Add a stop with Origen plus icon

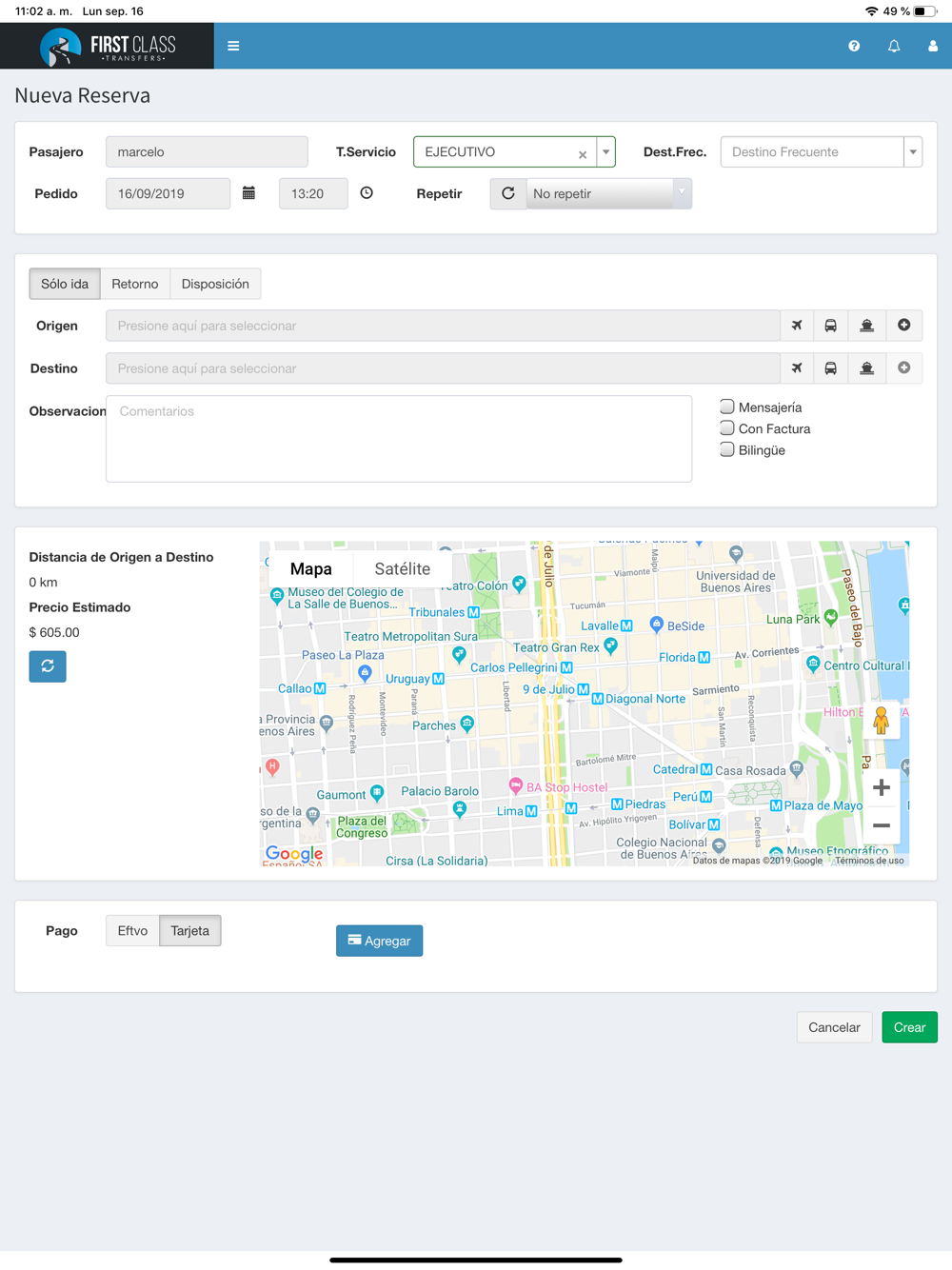click(904, 326)
